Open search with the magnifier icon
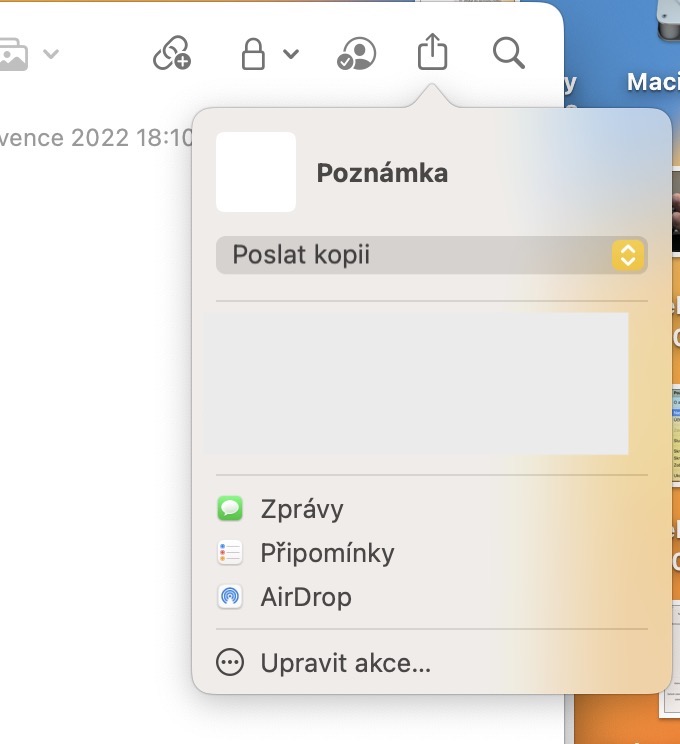 pos(509,54)
